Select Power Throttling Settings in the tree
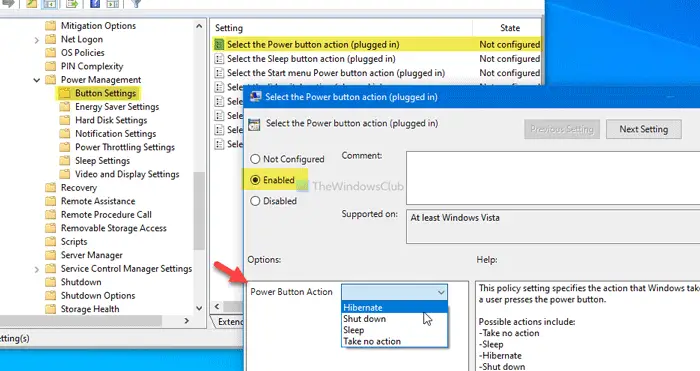This screenshot has width=700, height=371. click(x=125, y=147)
